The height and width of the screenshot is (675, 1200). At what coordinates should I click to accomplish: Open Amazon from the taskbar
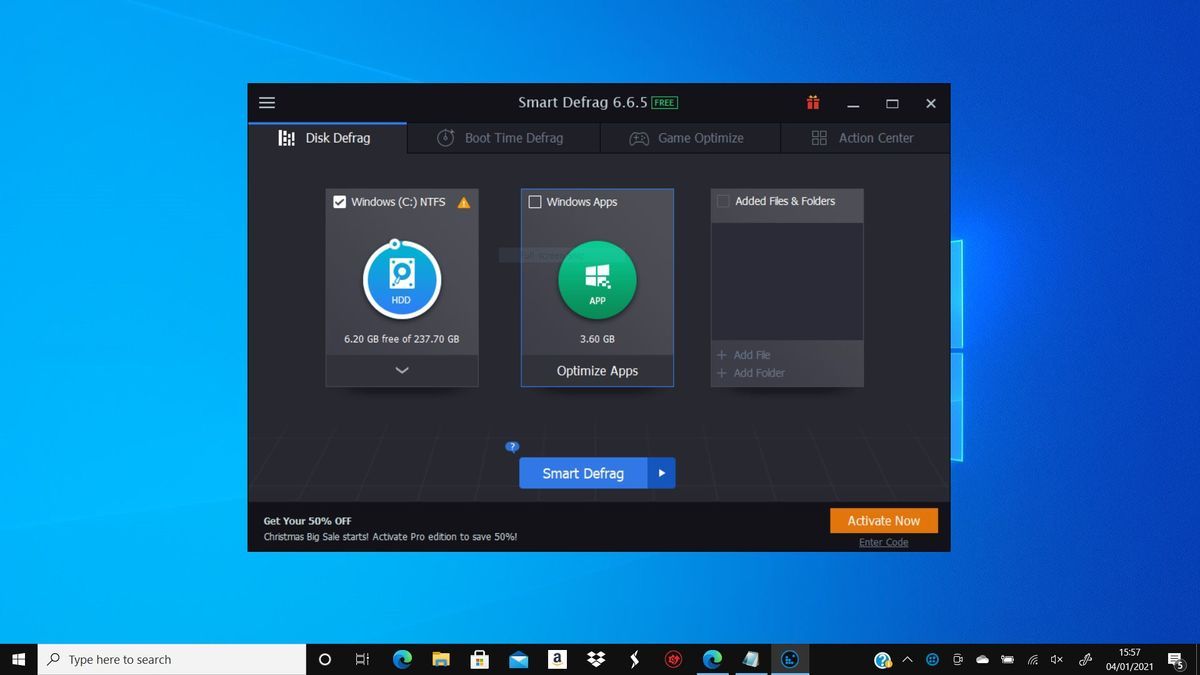tap(557, 659)
